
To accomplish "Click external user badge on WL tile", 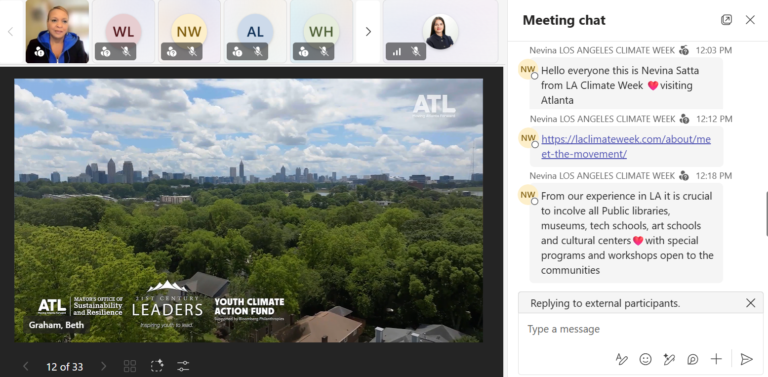I will 105,51.
